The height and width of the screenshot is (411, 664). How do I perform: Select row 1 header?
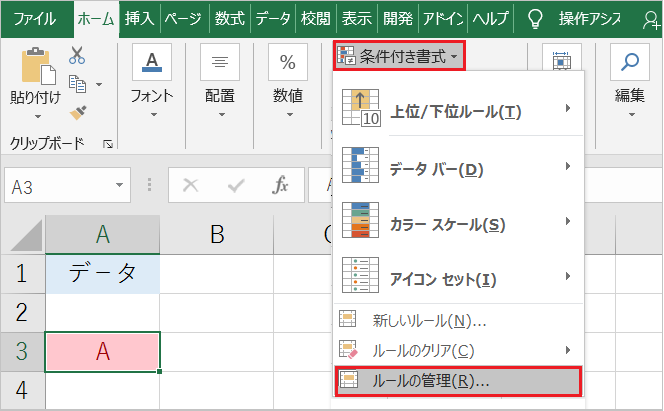point(22,273)
